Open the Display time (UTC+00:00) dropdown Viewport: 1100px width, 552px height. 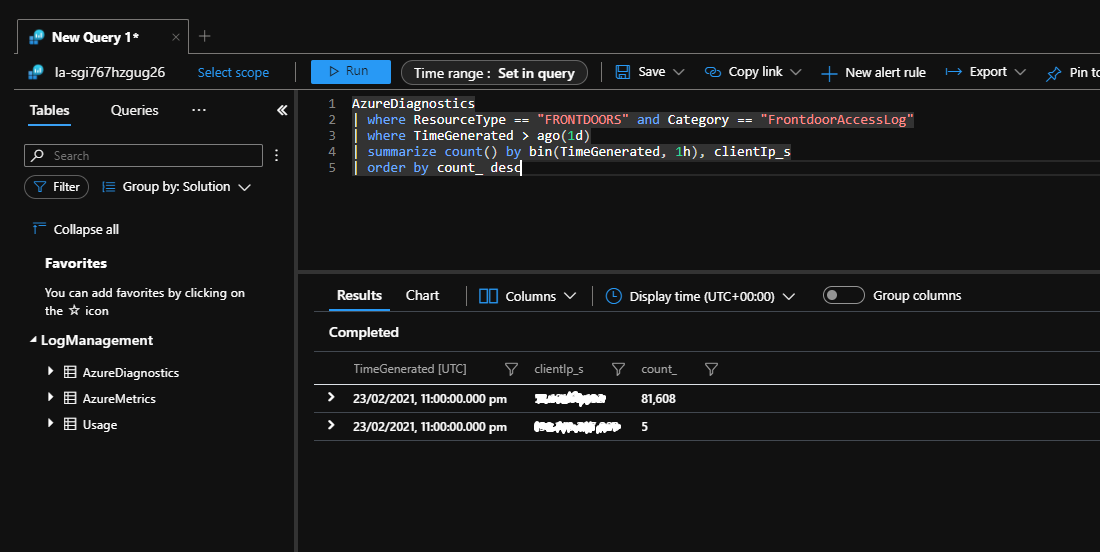[x=700, y=296]
